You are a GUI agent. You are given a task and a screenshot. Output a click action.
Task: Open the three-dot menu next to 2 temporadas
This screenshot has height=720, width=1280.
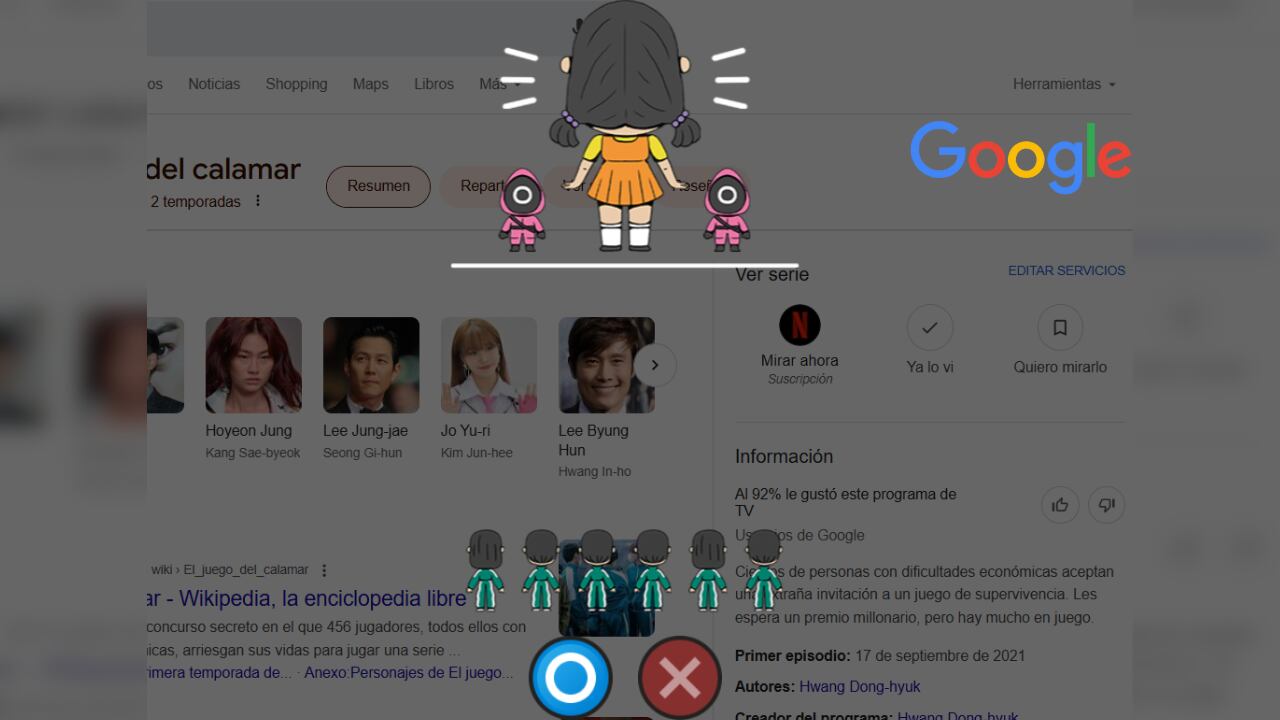tap(258, 201)
